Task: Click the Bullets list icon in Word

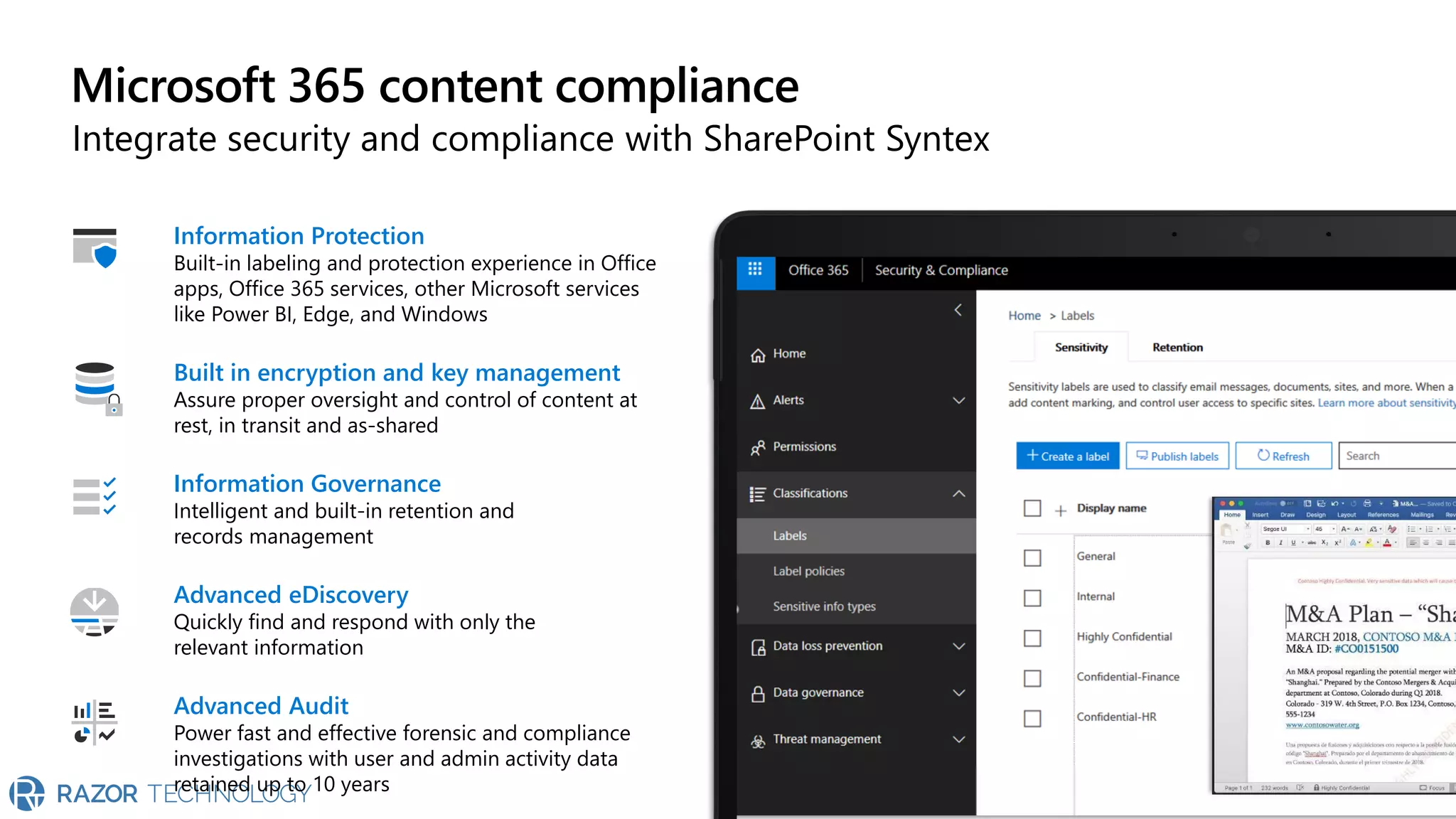Action: (x=1411, y=529)
